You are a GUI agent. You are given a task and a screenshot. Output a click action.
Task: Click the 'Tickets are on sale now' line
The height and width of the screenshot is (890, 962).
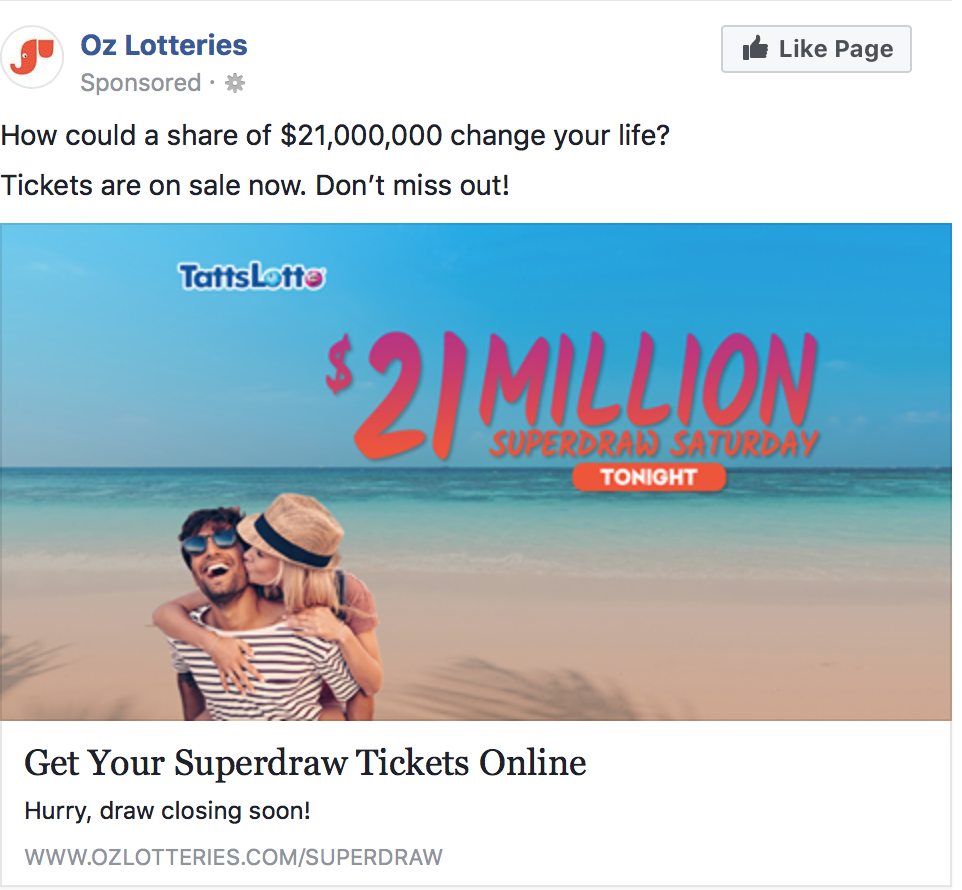click(255, 186)
